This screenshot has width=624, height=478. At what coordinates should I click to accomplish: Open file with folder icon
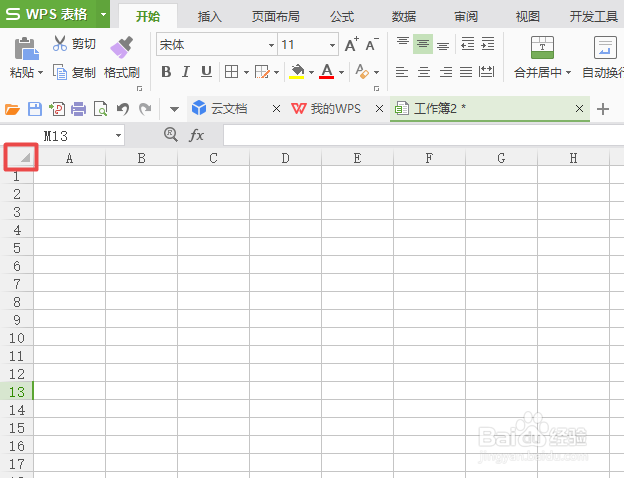[12, 109]
